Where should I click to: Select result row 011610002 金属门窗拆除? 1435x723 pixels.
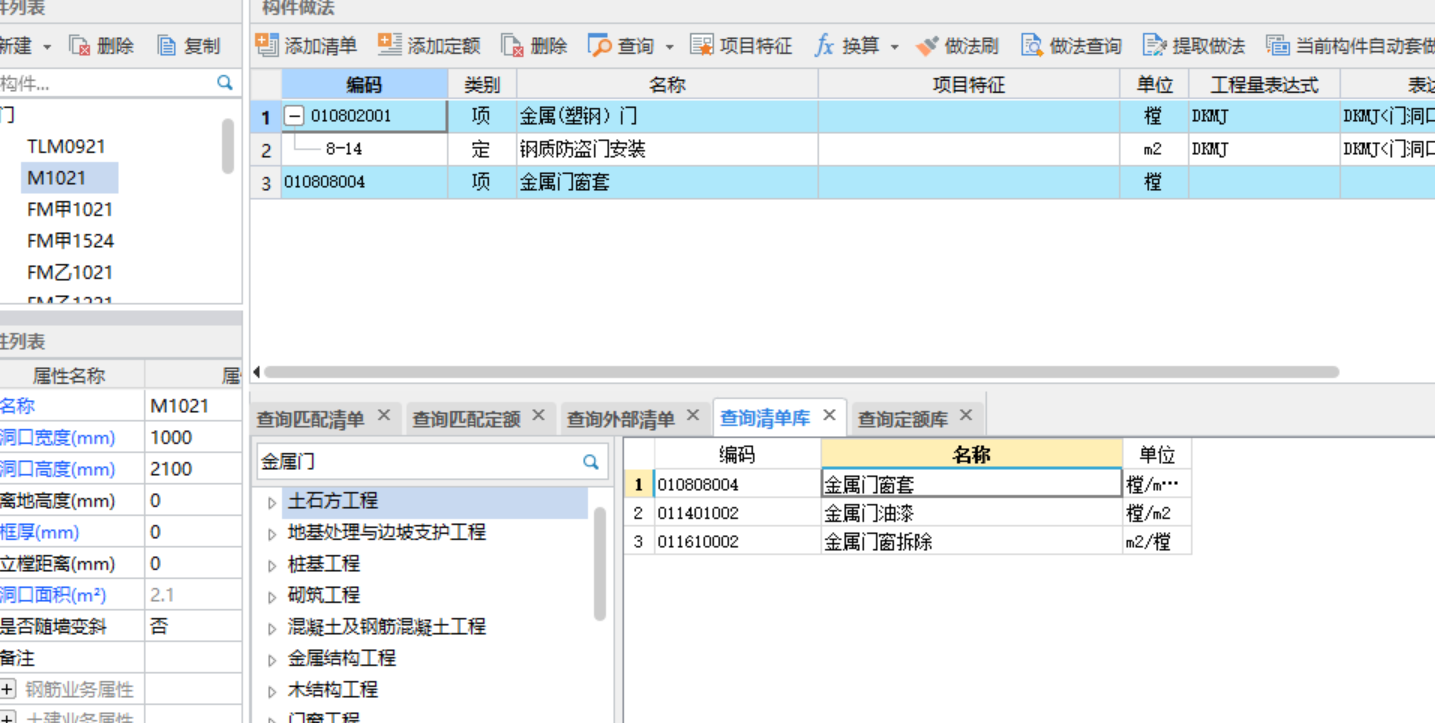click(907, 542)
